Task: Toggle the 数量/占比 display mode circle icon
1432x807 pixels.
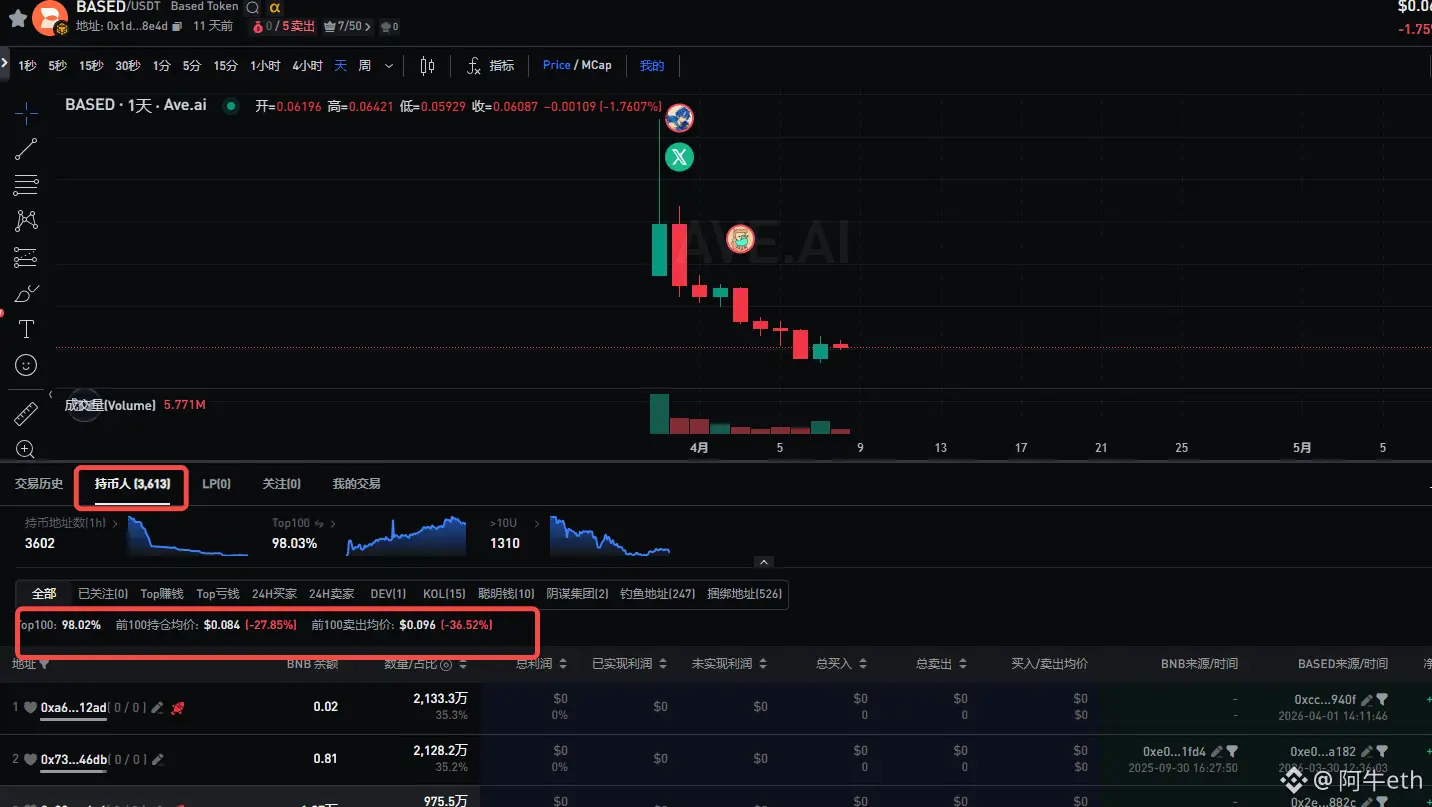Action: point(446,664)
